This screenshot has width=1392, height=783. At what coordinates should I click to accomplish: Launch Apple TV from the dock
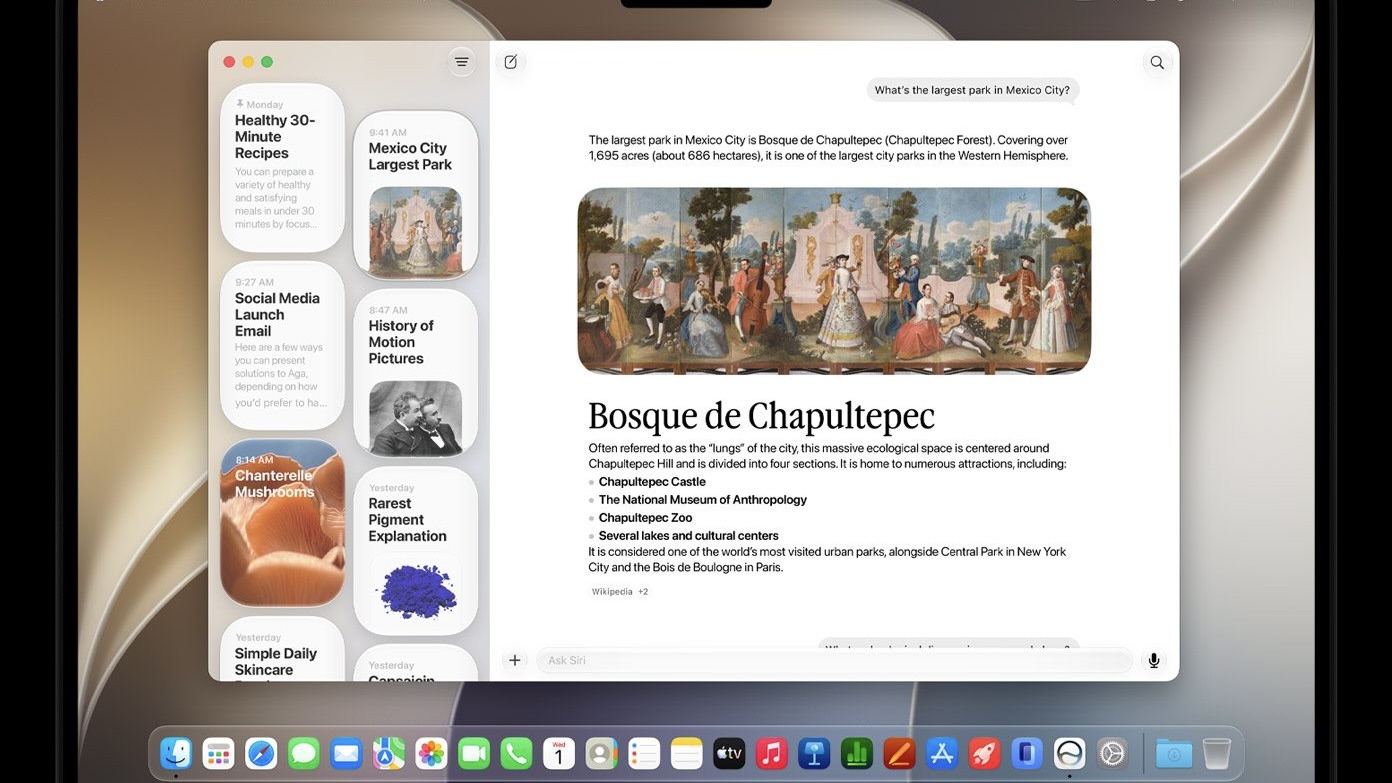(x=729, y=753)
